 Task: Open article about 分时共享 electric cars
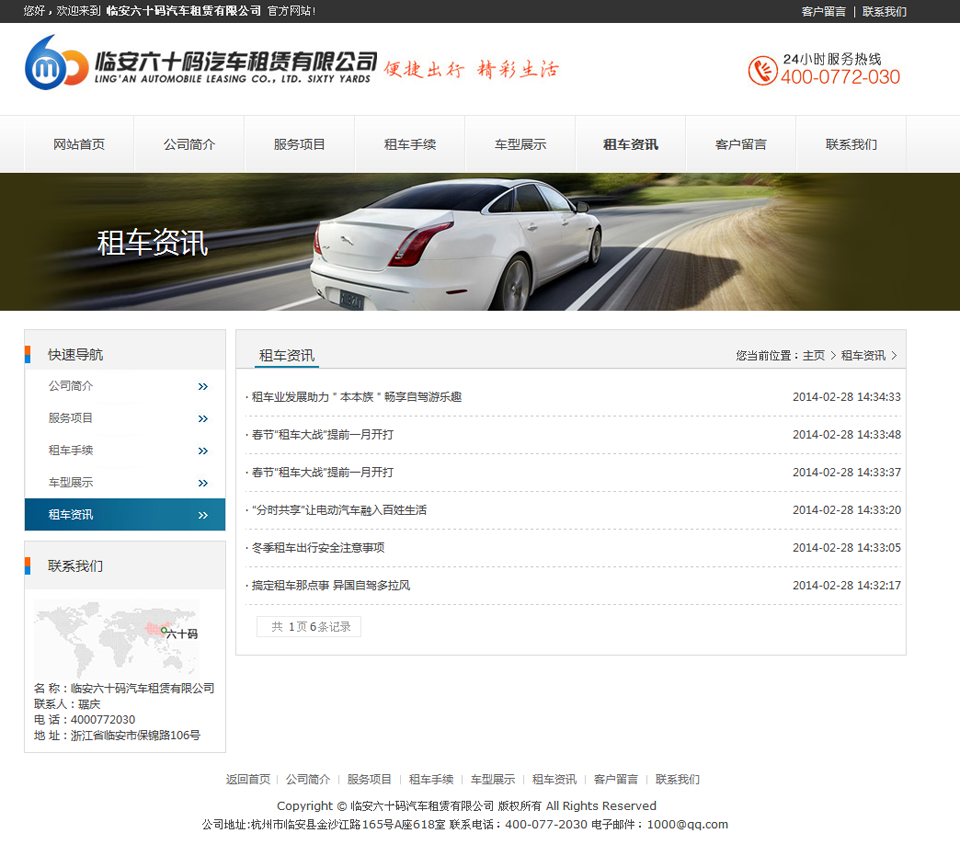click(339, 510)
